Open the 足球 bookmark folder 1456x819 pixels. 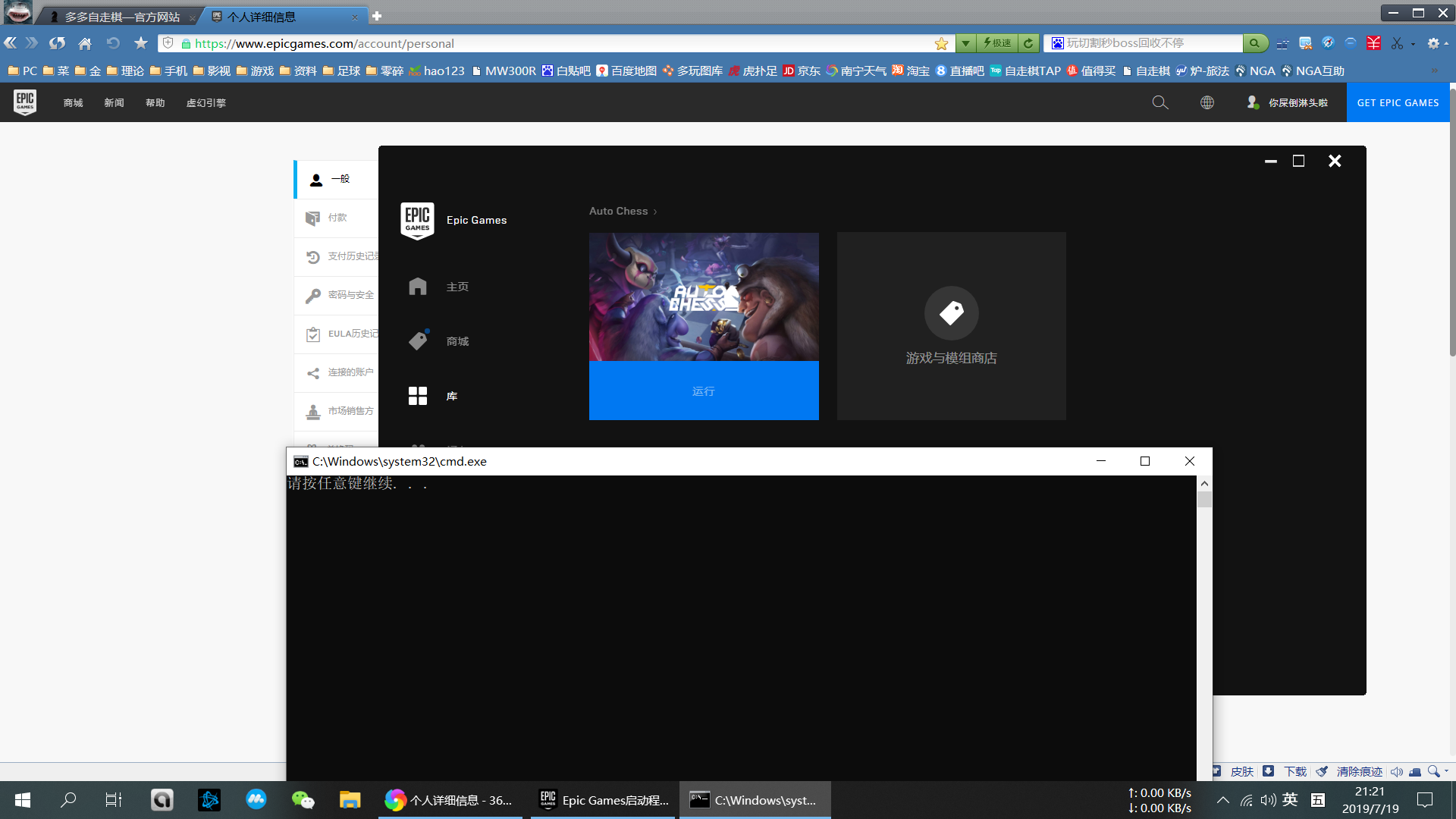[341, 71]
